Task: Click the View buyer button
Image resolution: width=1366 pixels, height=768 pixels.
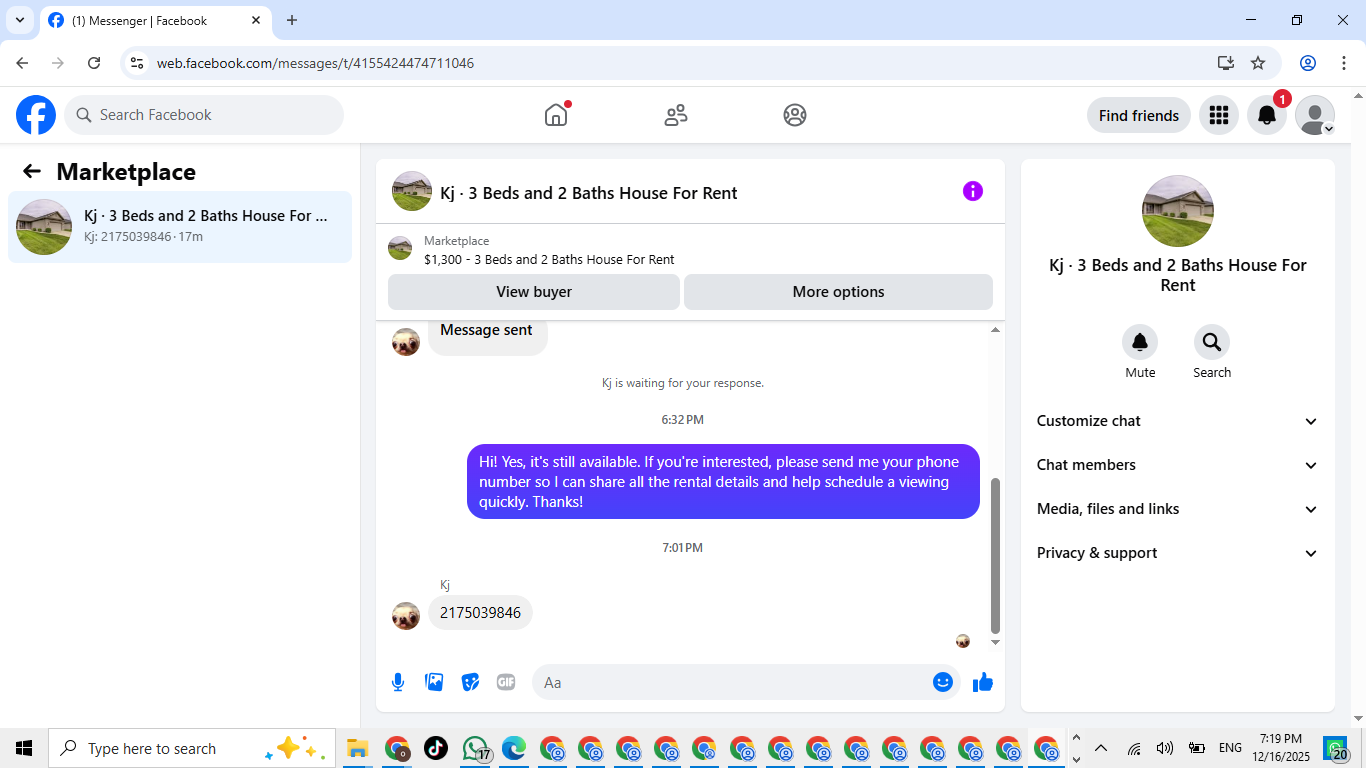Action: [x=534, y=292]
